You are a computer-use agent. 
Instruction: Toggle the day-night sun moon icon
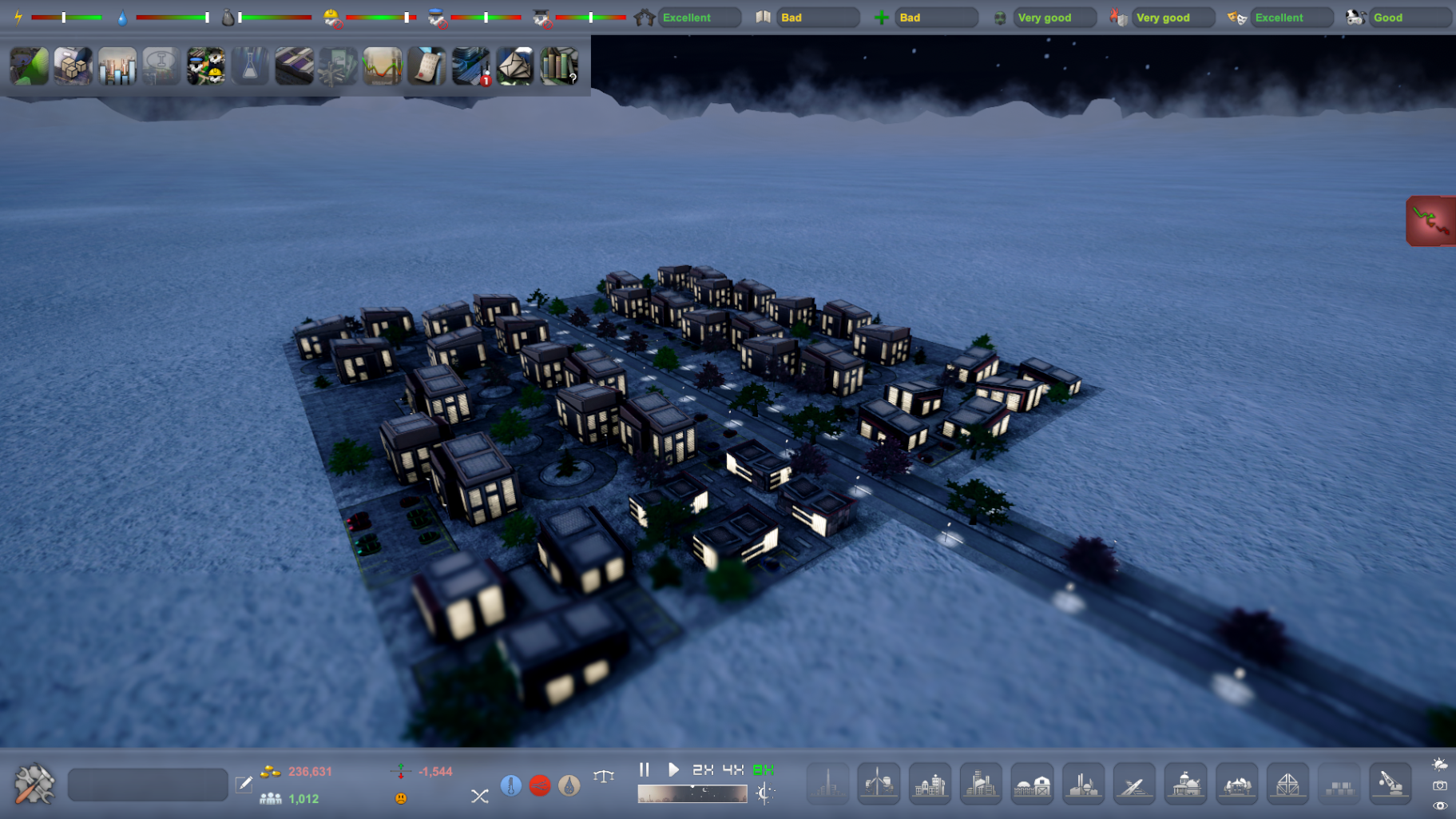coord(764,793)
